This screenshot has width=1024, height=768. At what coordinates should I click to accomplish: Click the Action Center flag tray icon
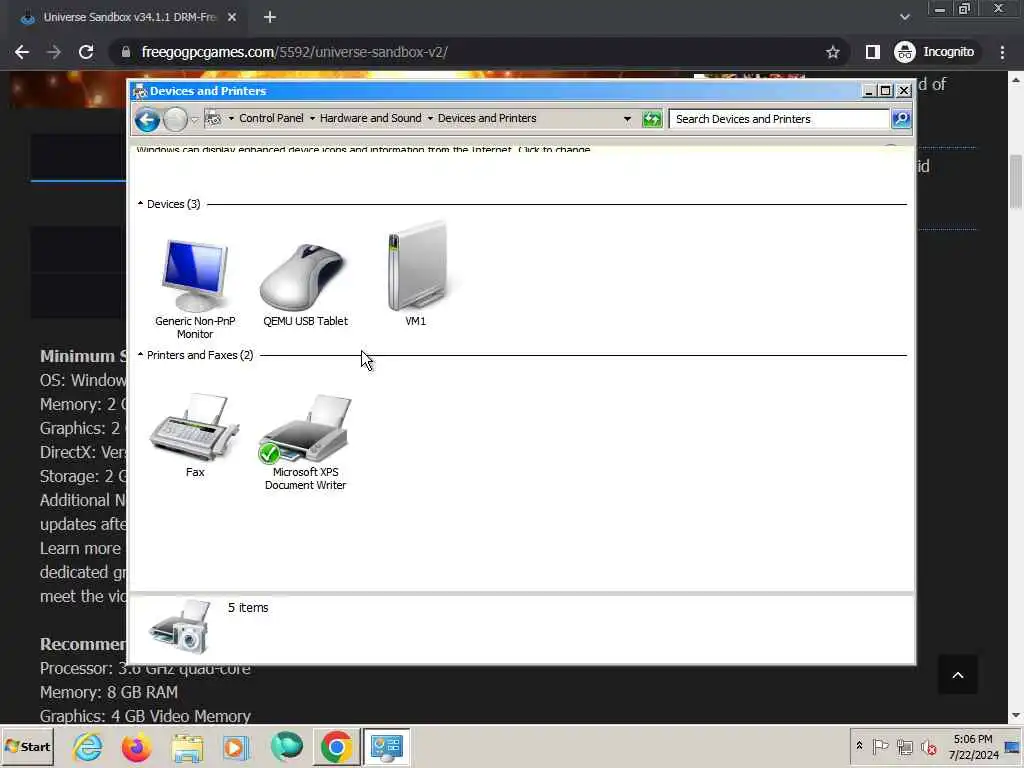click(880, 746)
